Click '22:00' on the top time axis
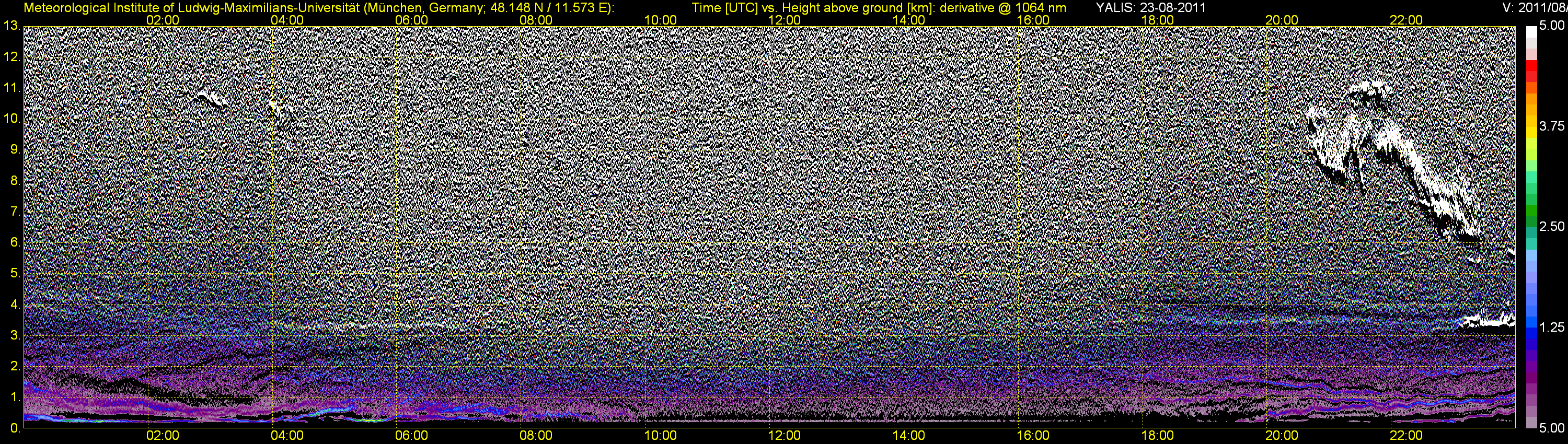The height and width of the screenshot is (444, 1568). tap(1406, 20)
